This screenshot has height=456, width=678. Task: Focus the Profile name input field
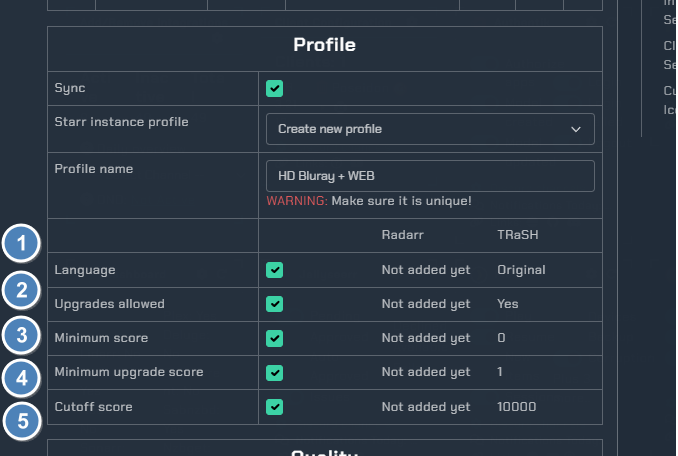pyautogui.click(x=430, y=176)
